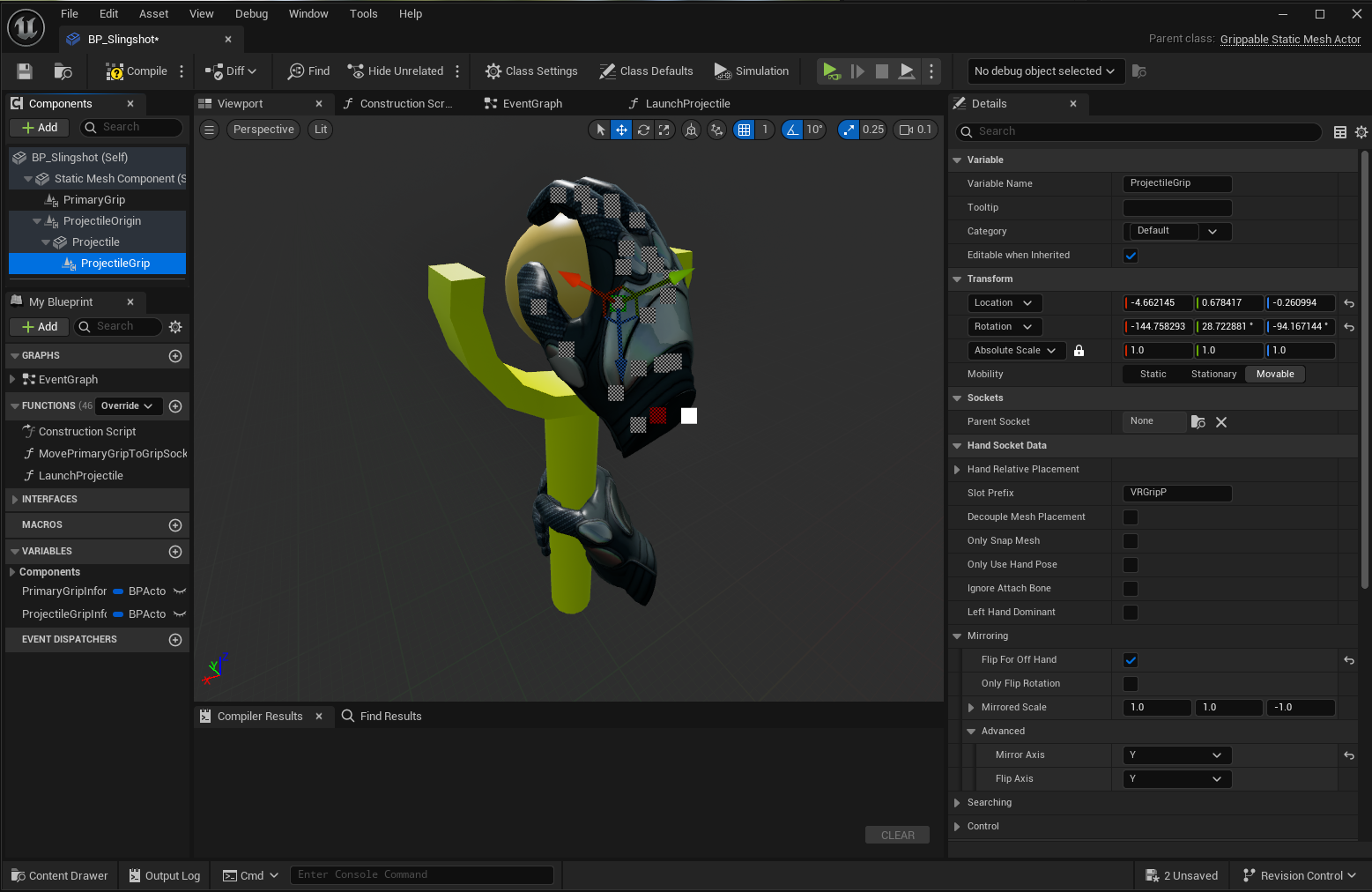Switch to the EventGraph tab
Screen dimensions: 1372x892
click(531, 104)
